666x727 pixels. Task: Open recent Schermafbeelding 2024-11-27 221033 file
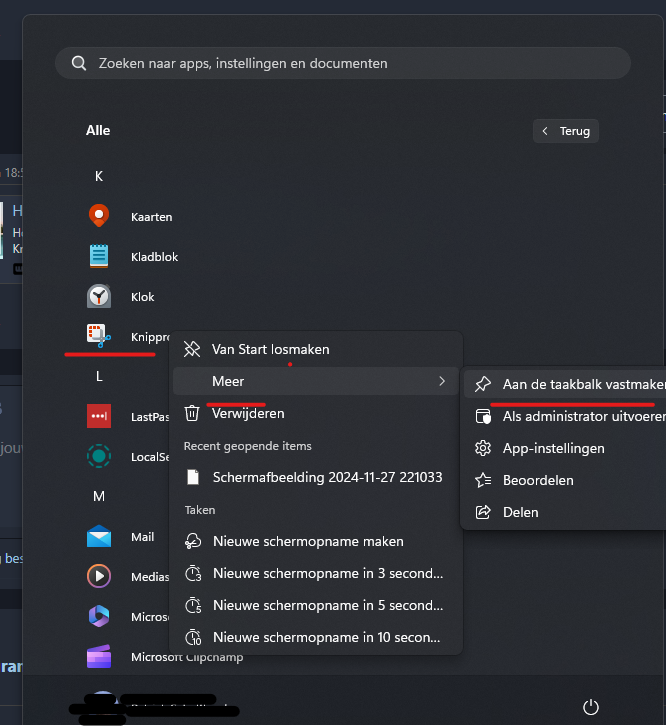coord(327,477)
